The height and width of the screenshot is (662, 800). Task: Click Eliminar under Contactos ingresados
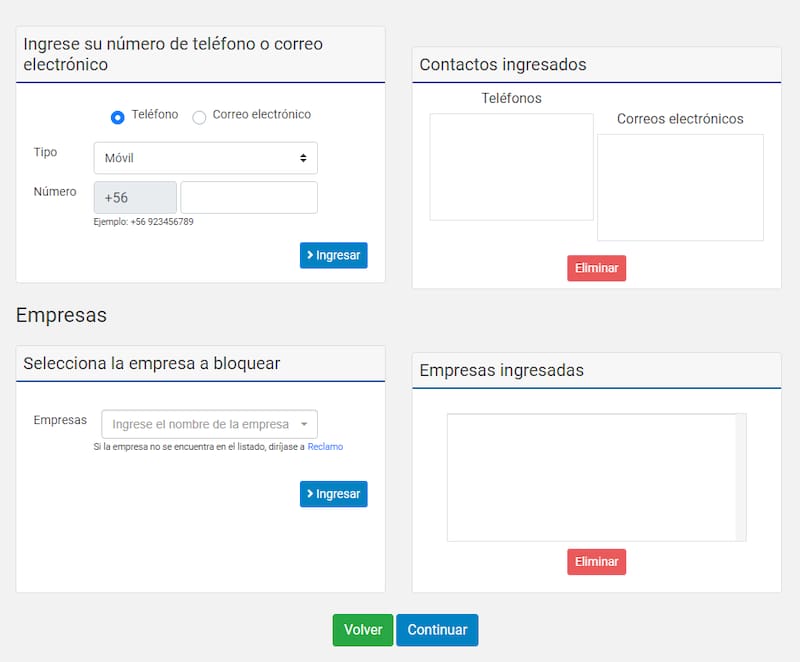597,268
